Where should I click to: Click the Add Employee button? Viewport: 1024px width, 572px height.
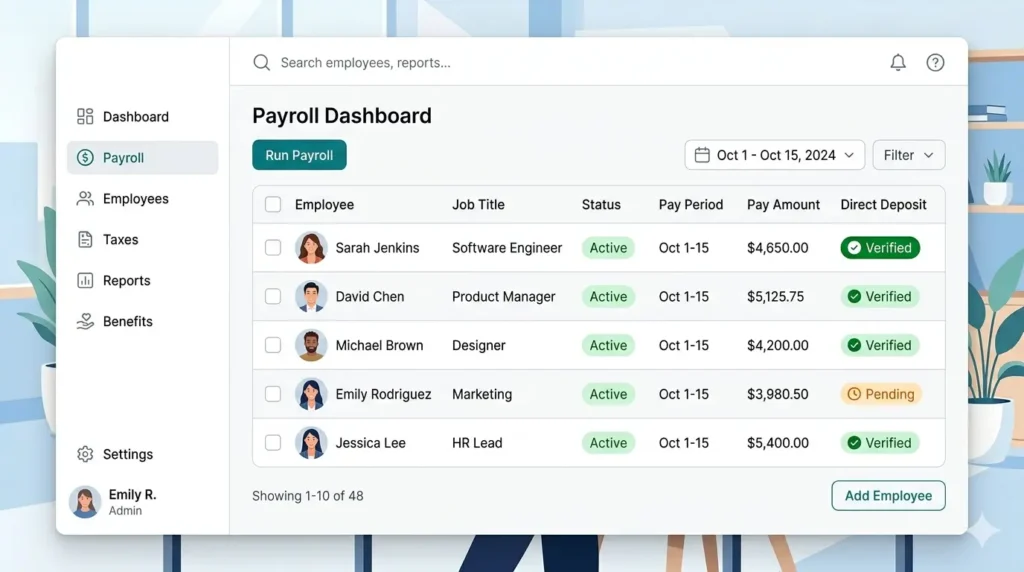888,496
